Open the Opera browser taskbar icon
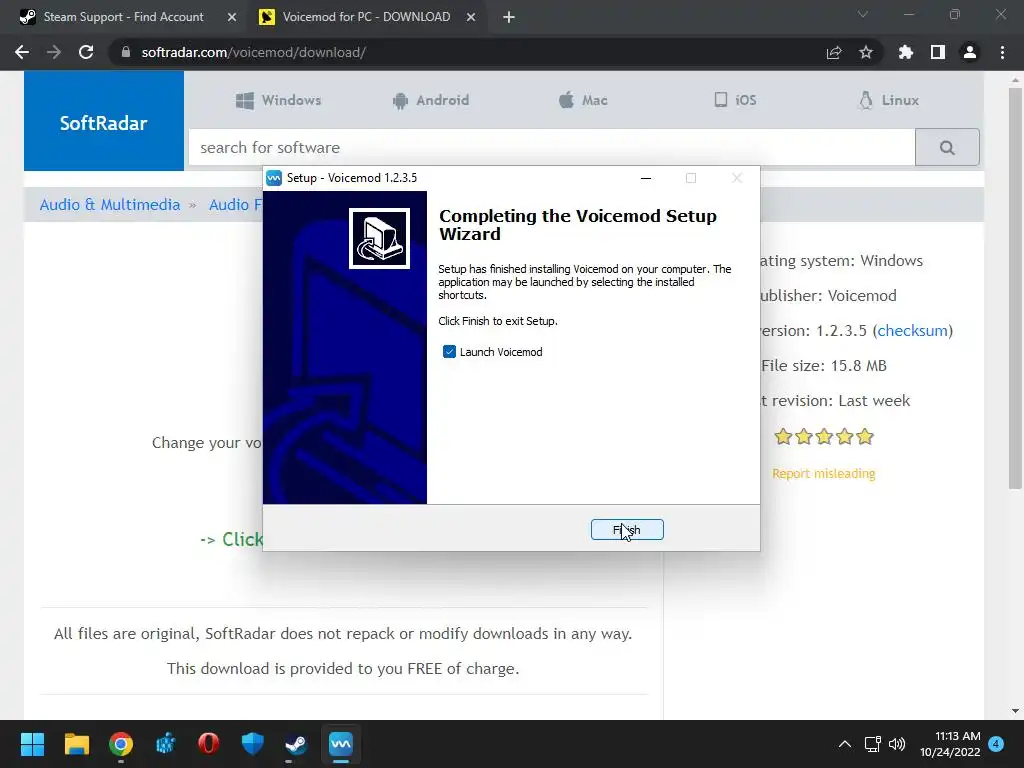 click(208, 744)
